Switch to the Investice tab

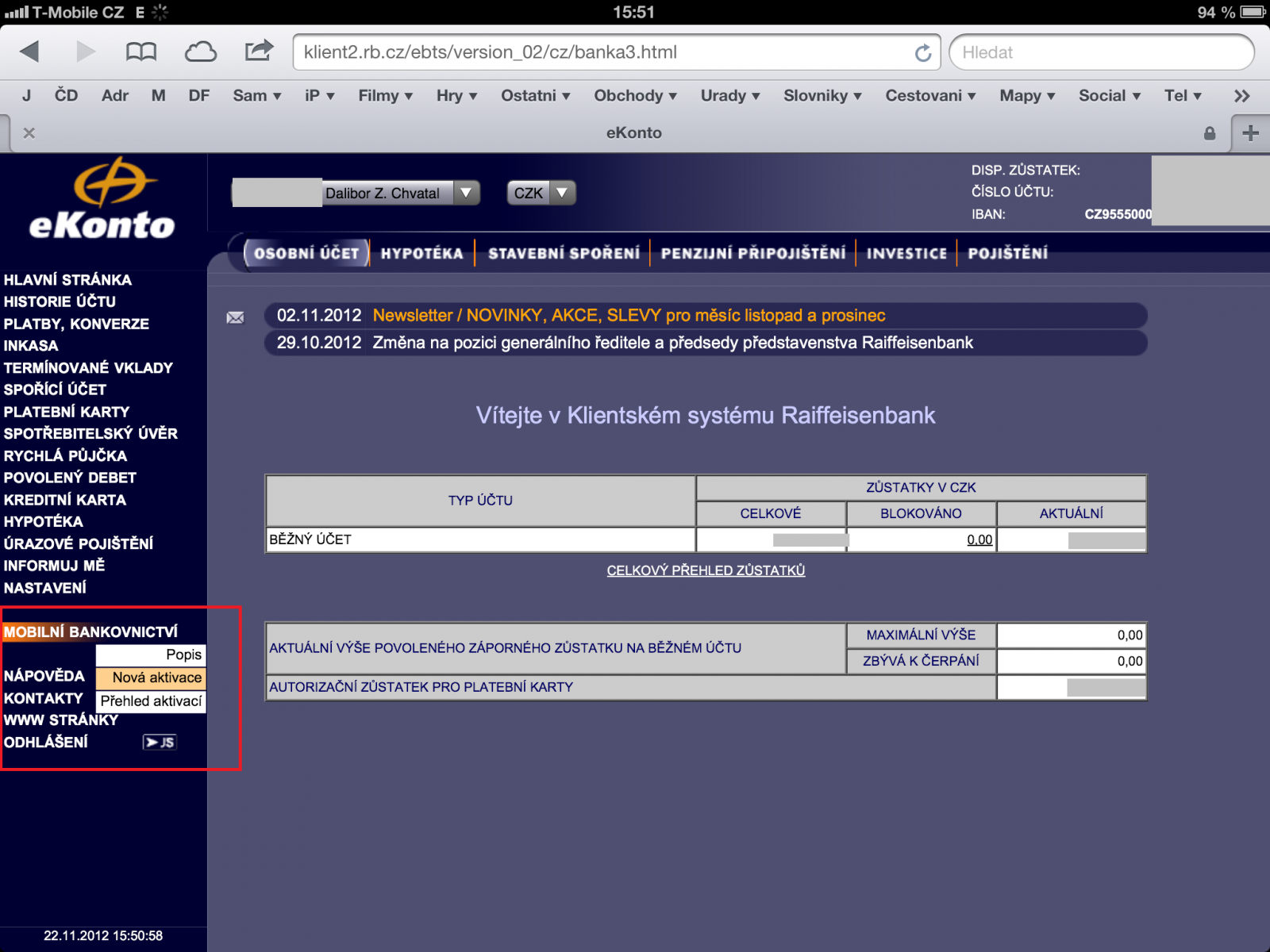pos(907,253)
